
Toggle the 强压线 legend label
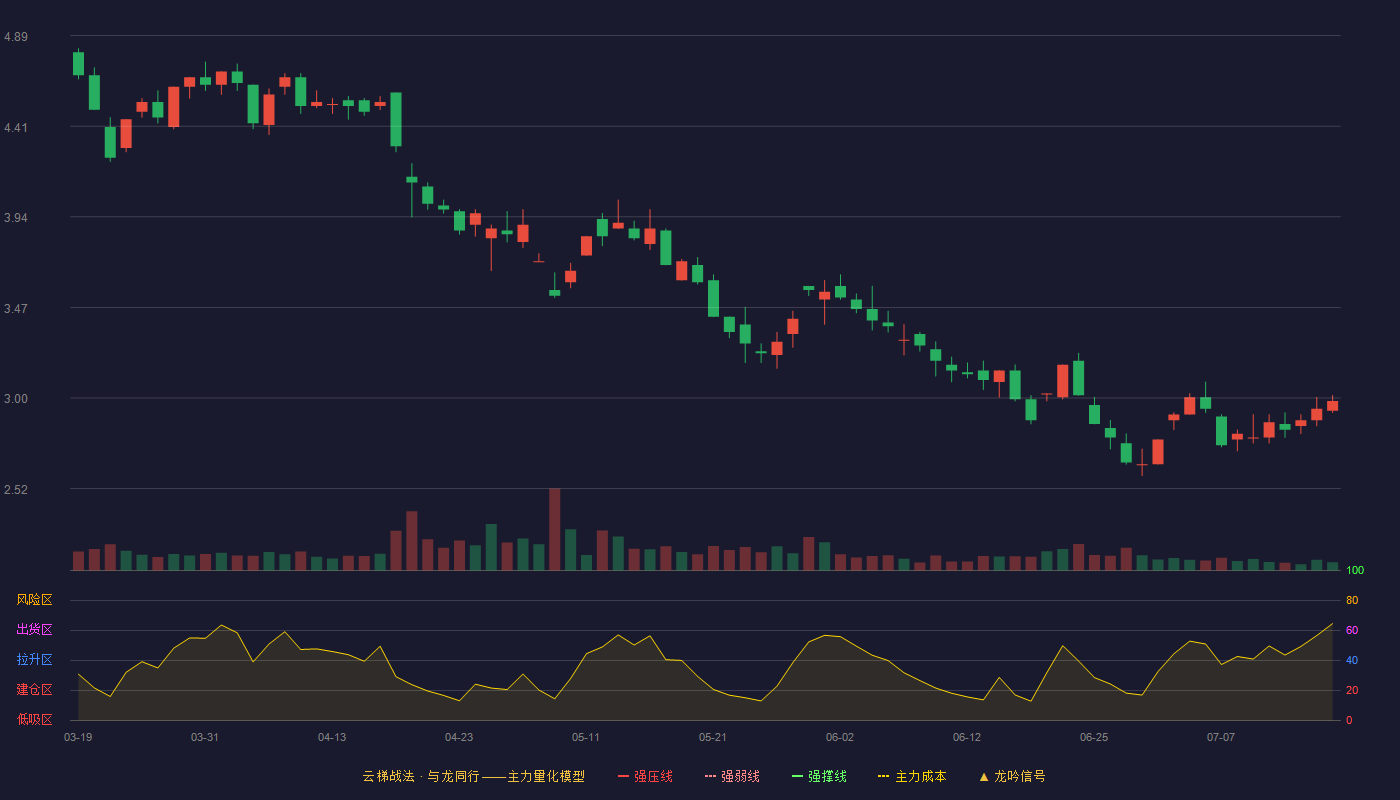(653, 776)
